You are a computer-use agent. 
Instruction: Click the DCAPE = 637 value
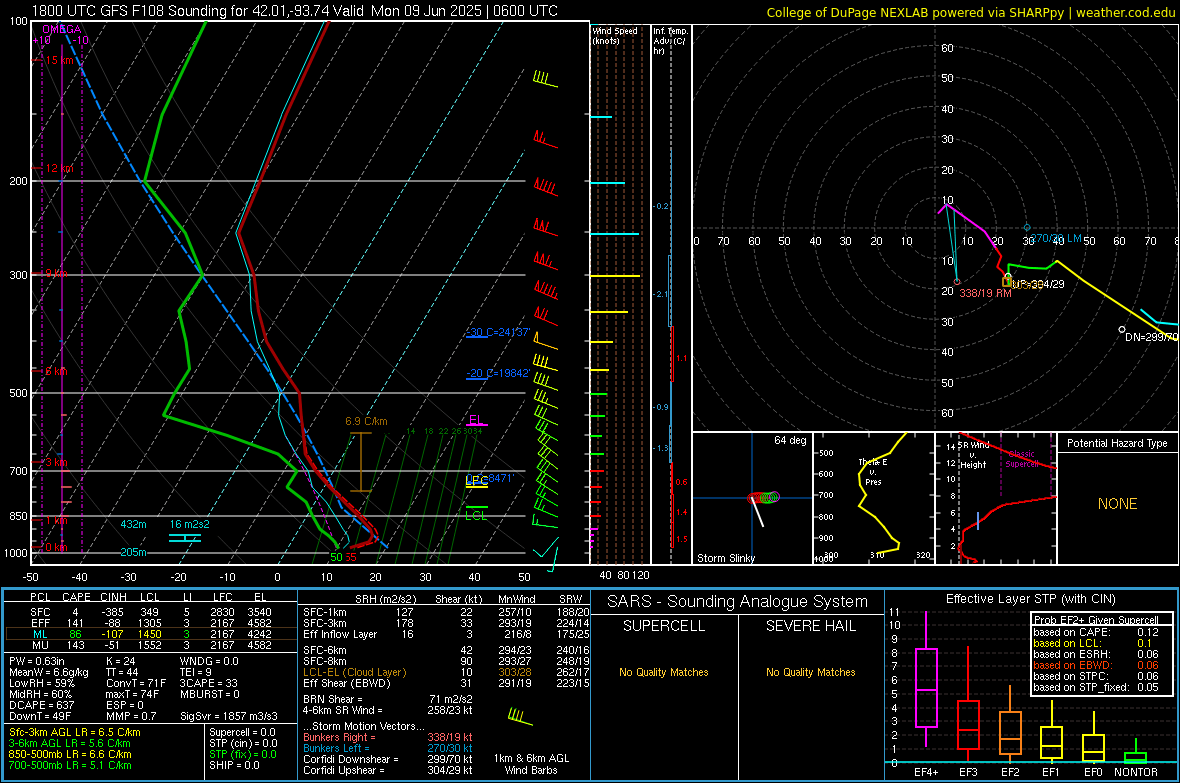[41, 705]
